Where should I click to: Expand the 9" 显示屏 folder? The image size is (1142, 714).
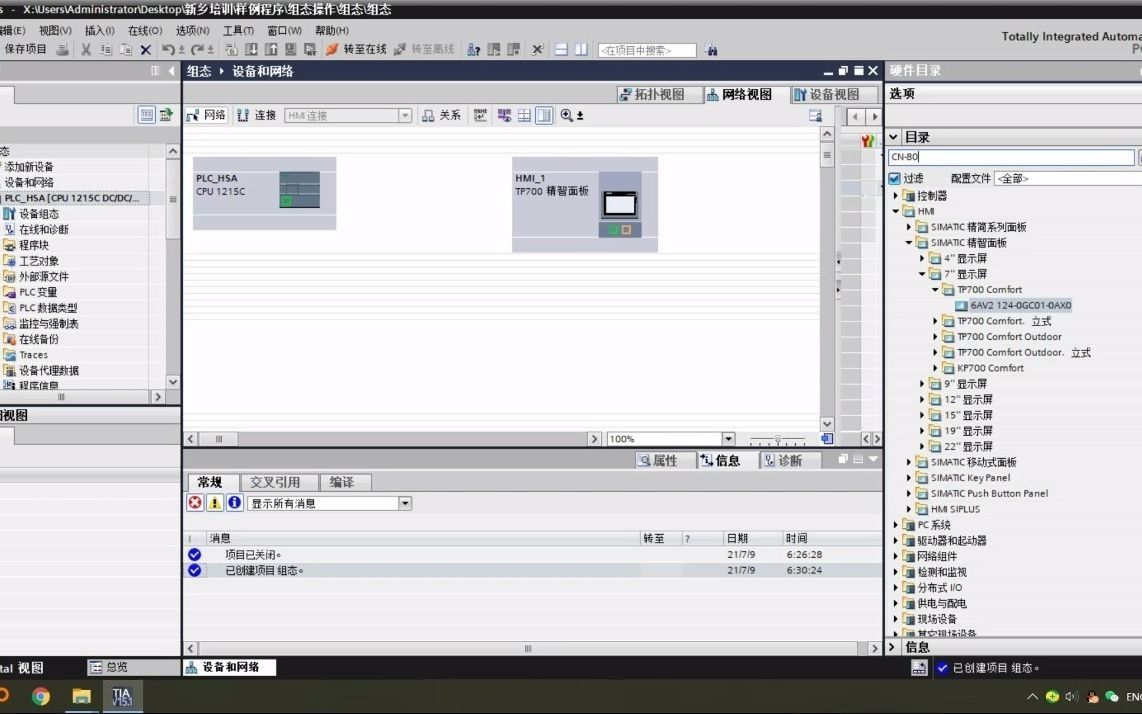pyautogui.click(x=922, y=383)
